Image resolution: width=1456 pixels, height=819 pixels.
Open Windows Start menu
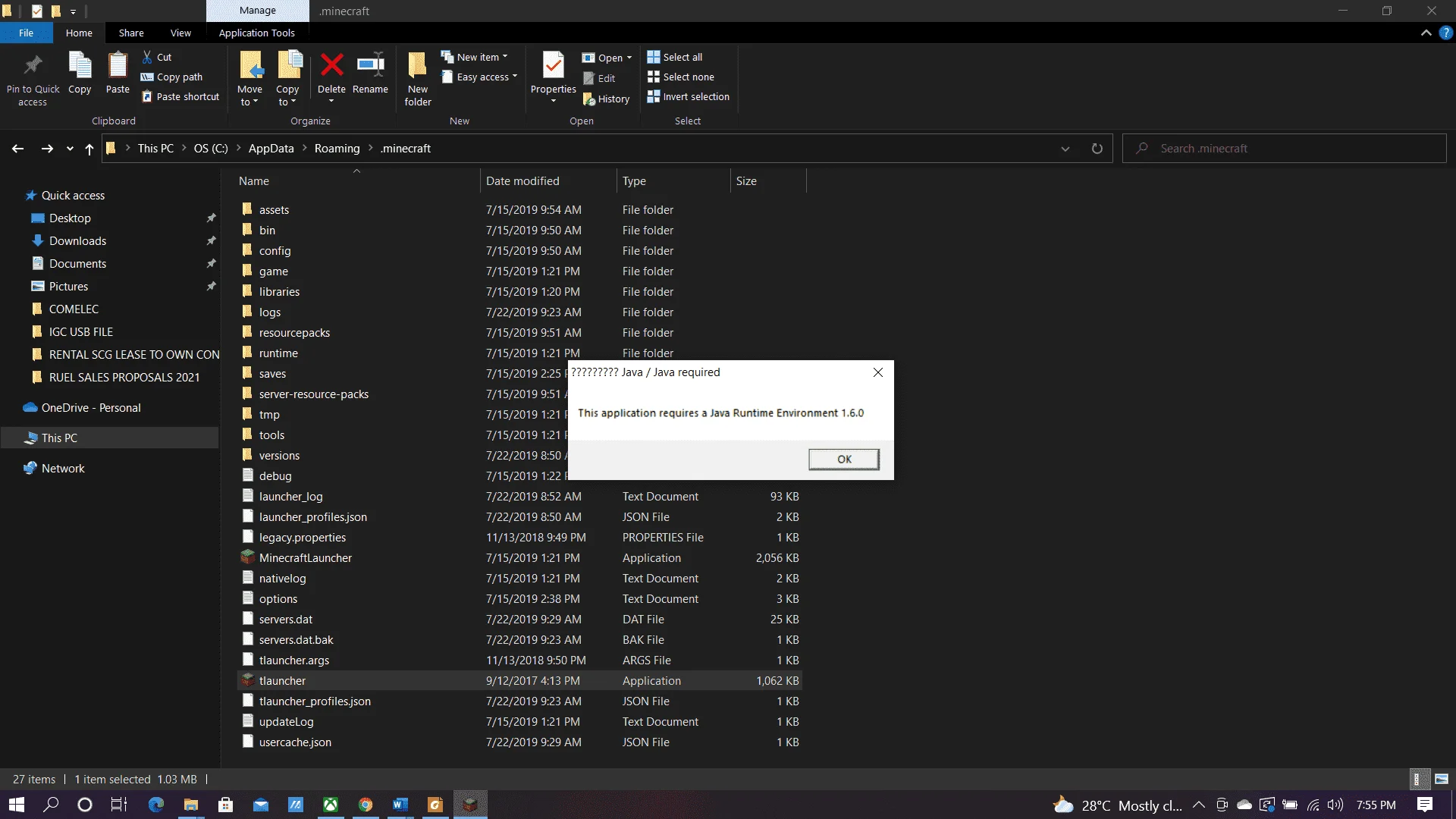coord(17,805)
